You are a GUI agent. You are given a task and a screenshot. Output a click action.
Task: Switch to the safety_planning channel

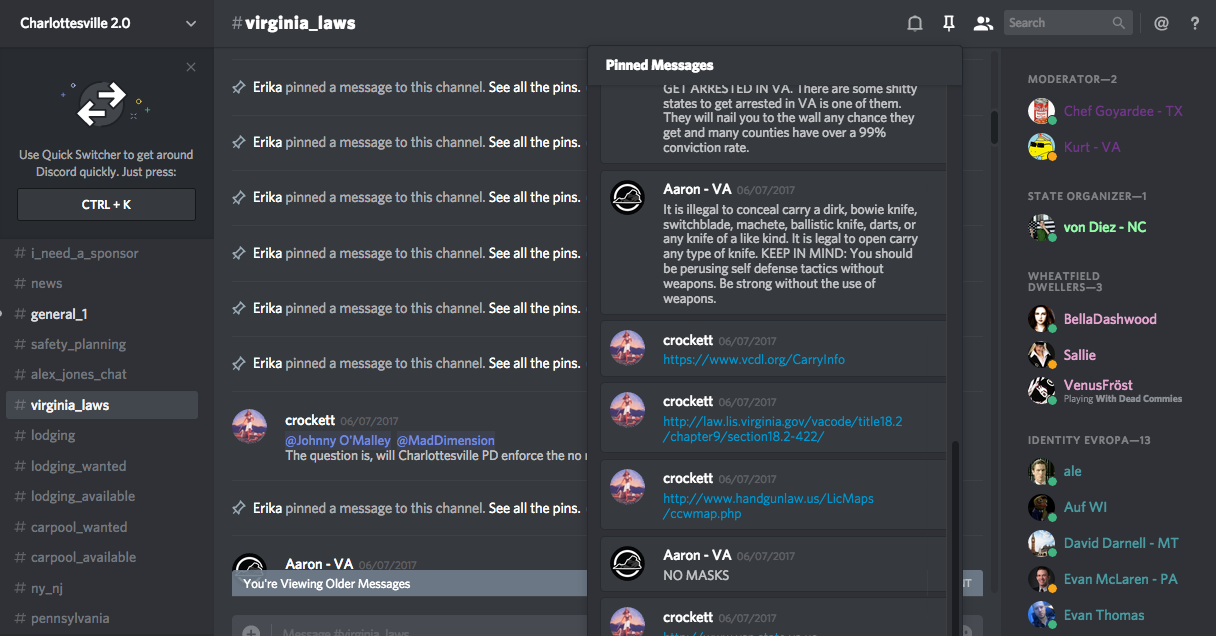(x=78, y=344)
